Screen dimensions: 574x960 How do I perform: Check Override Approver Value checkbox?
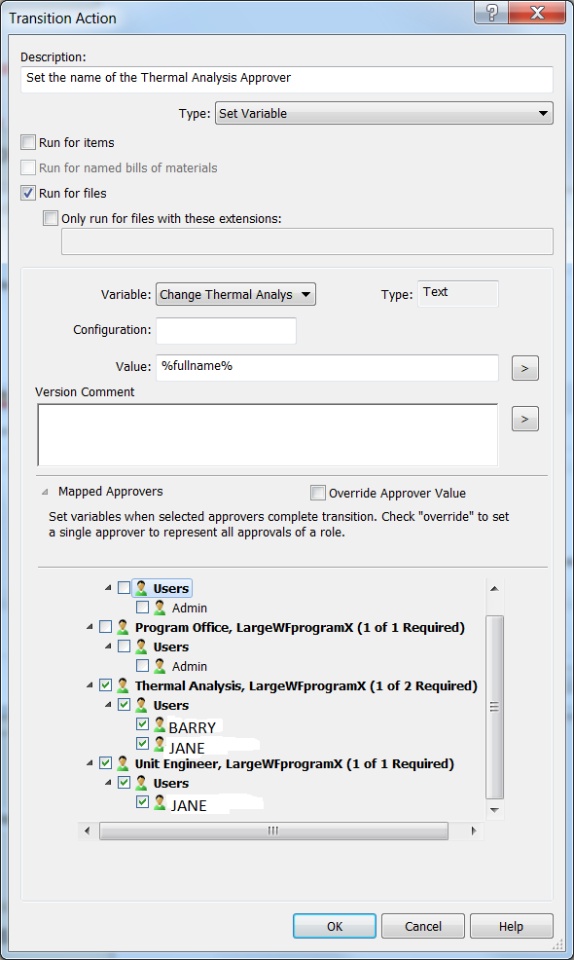[x=318, y=493]
